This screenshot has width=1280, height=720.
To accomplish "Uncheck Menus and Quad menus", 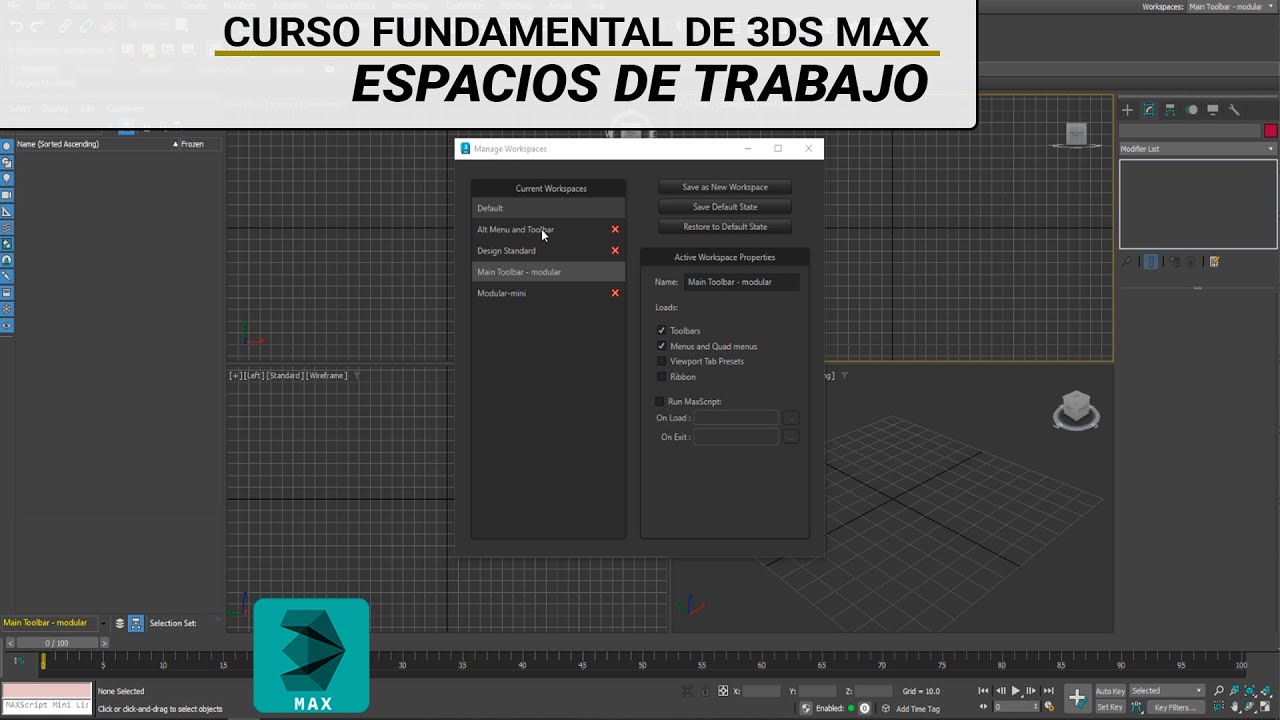I will [661, 346].
